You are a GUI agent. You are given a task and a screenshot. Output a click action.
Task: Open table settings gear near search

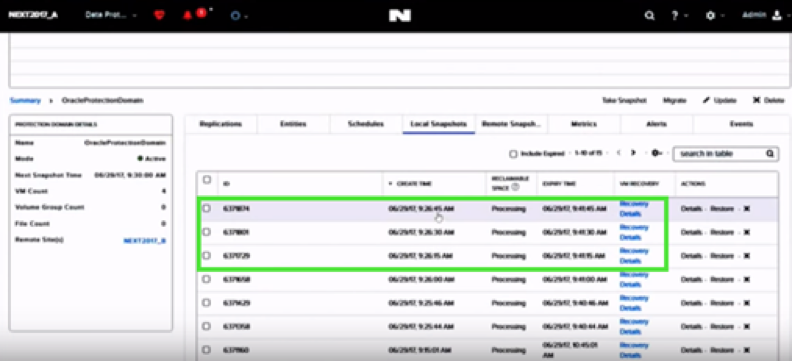click(x=656, y=153)
